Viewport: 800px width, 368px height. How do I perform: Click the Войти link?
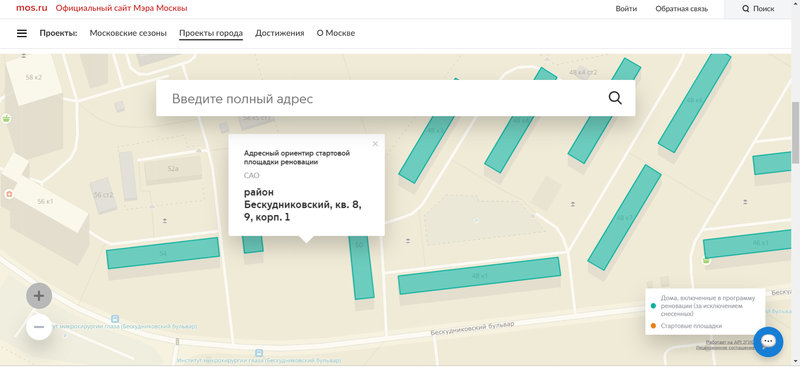[x=626, y=9]
